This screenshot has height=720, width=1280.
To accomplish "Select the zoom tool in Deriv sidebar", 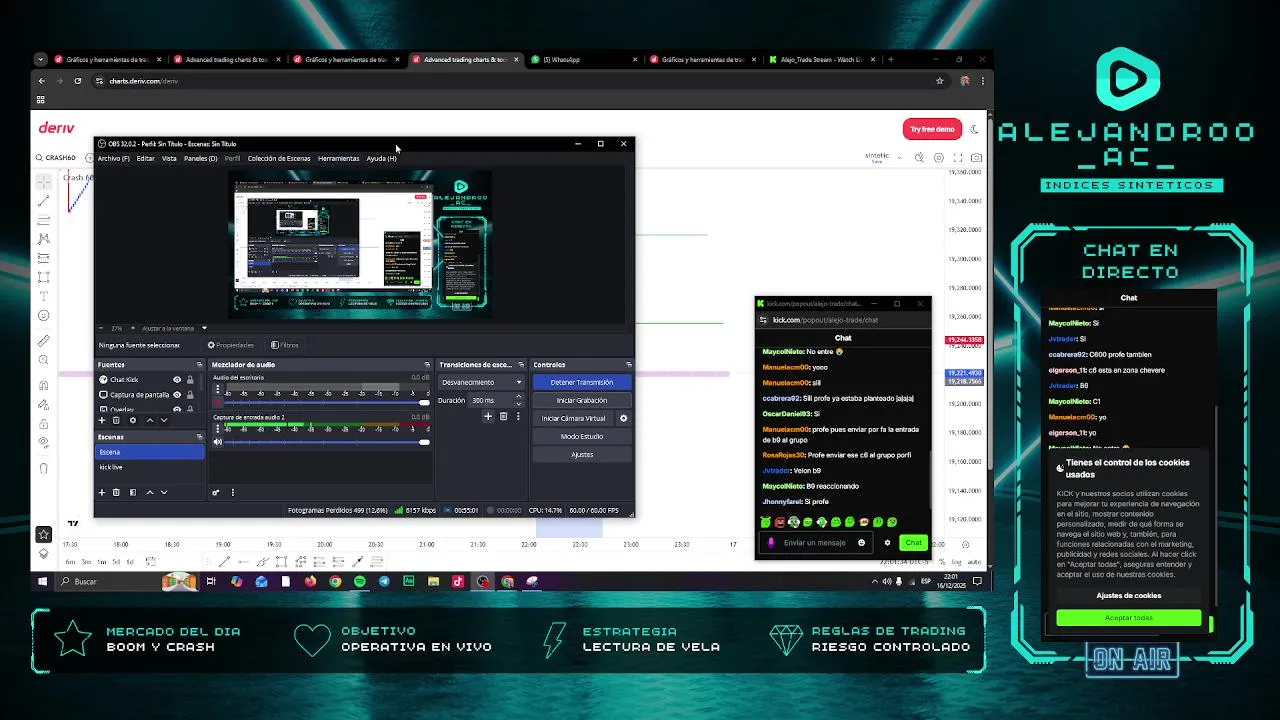I will 44,360.
